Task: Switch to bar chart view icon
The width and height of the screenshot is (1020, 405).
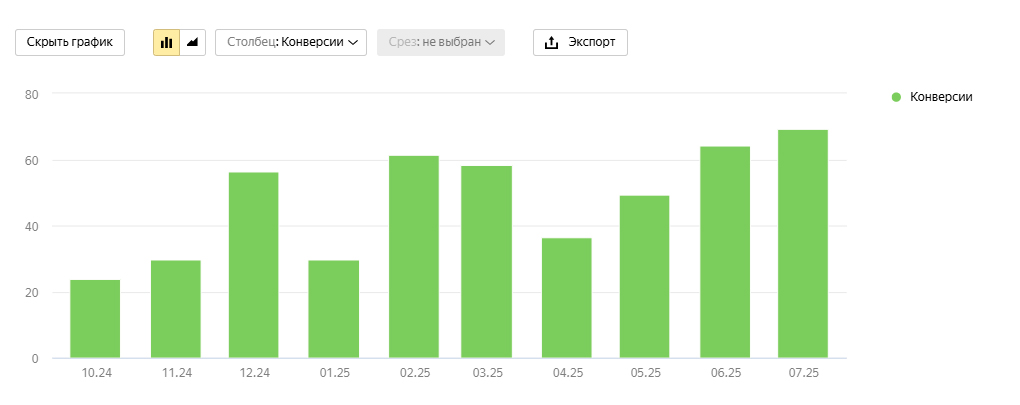Action: pyautogui.click(x=166, y=43)
